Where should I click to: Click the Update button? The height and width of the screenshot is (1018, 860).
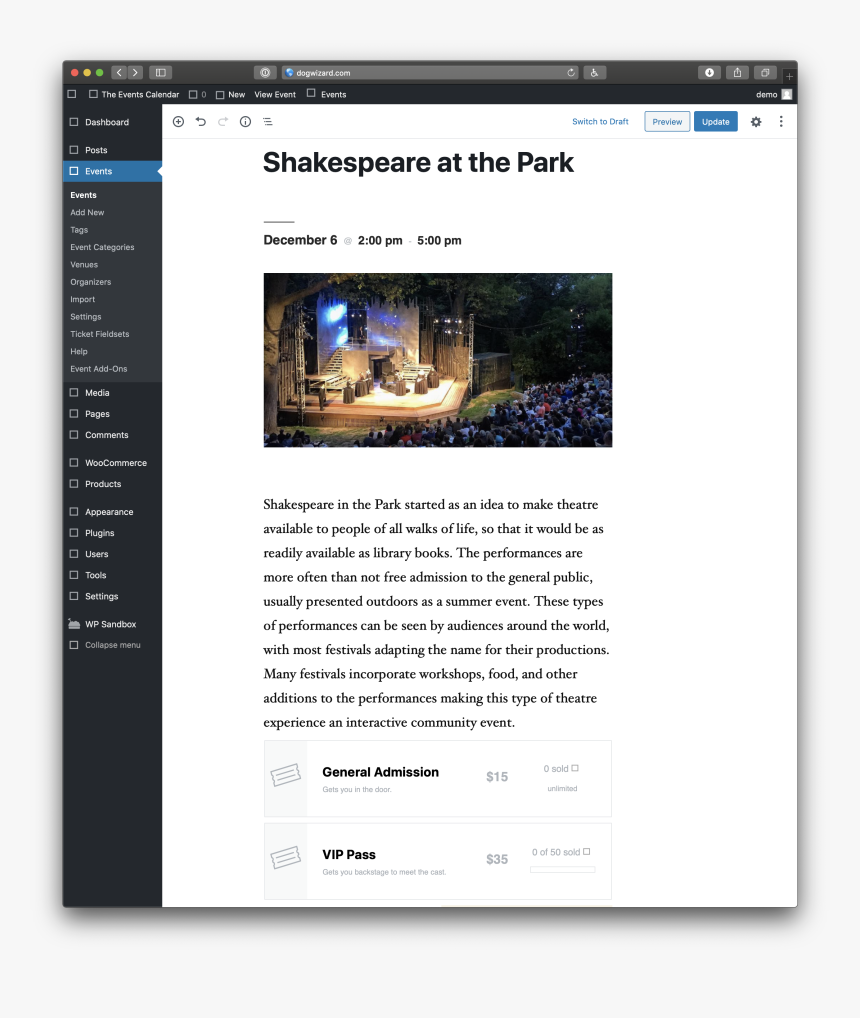coord(715,122)
